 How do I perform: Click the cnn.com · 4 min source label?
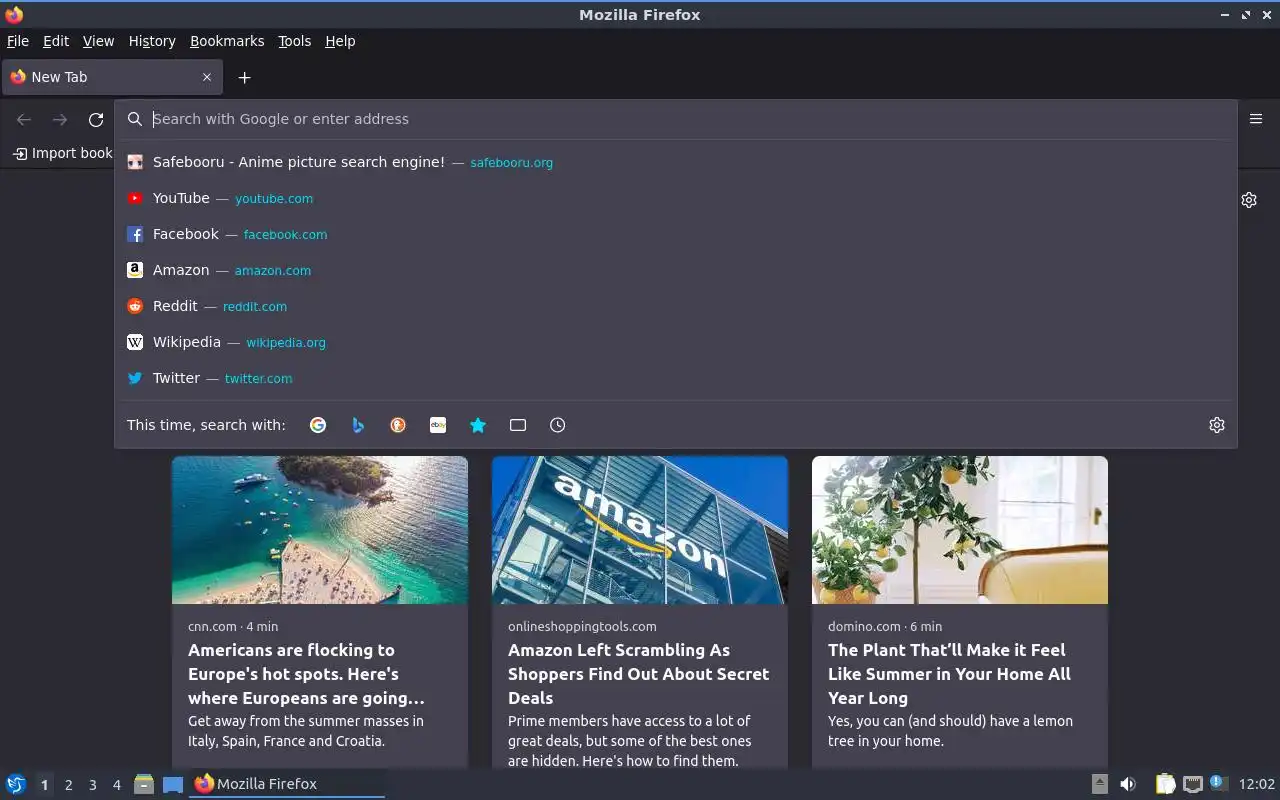(233, 626)
